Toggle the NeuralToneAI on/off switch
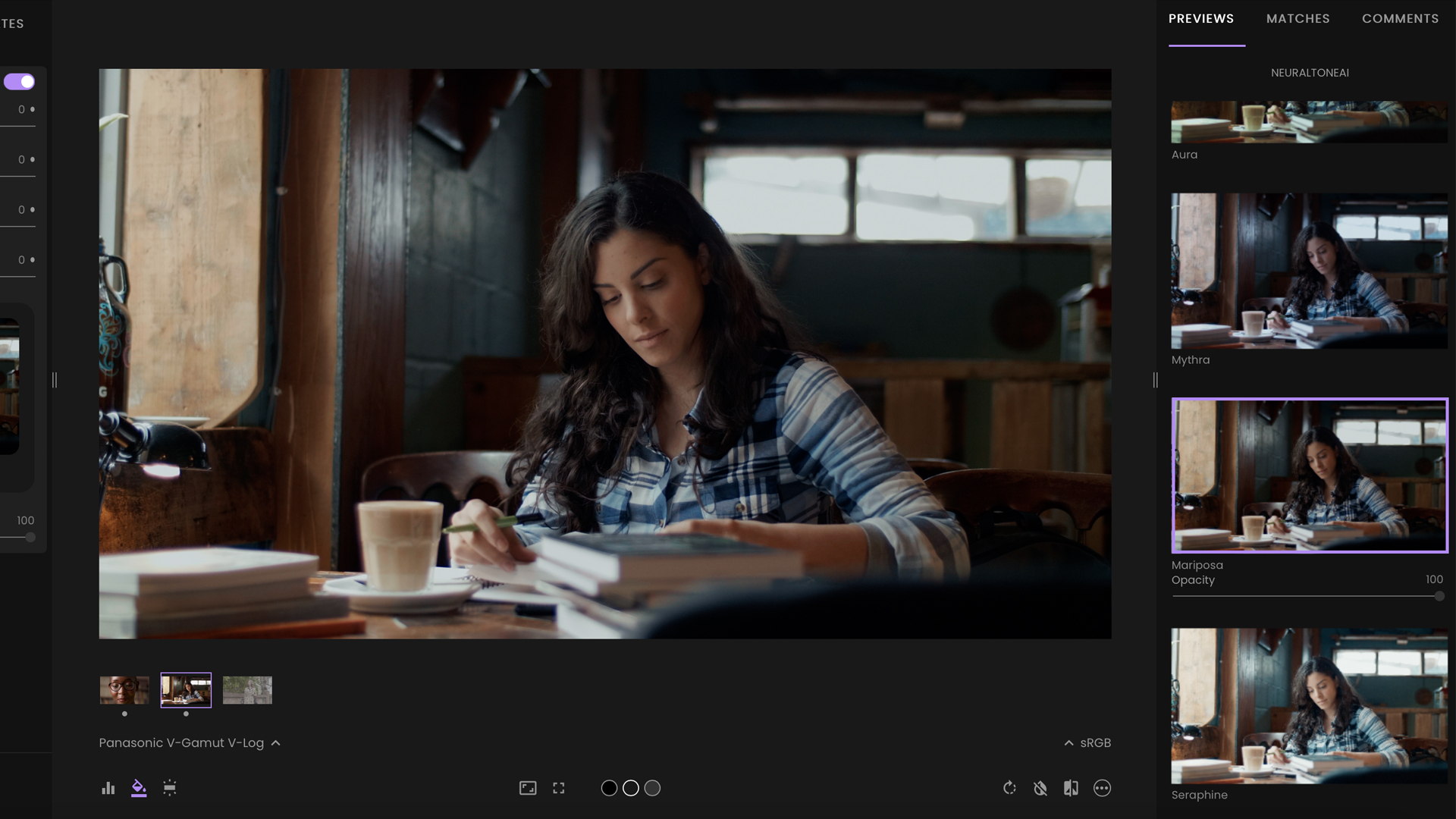 tap(18, 81)
